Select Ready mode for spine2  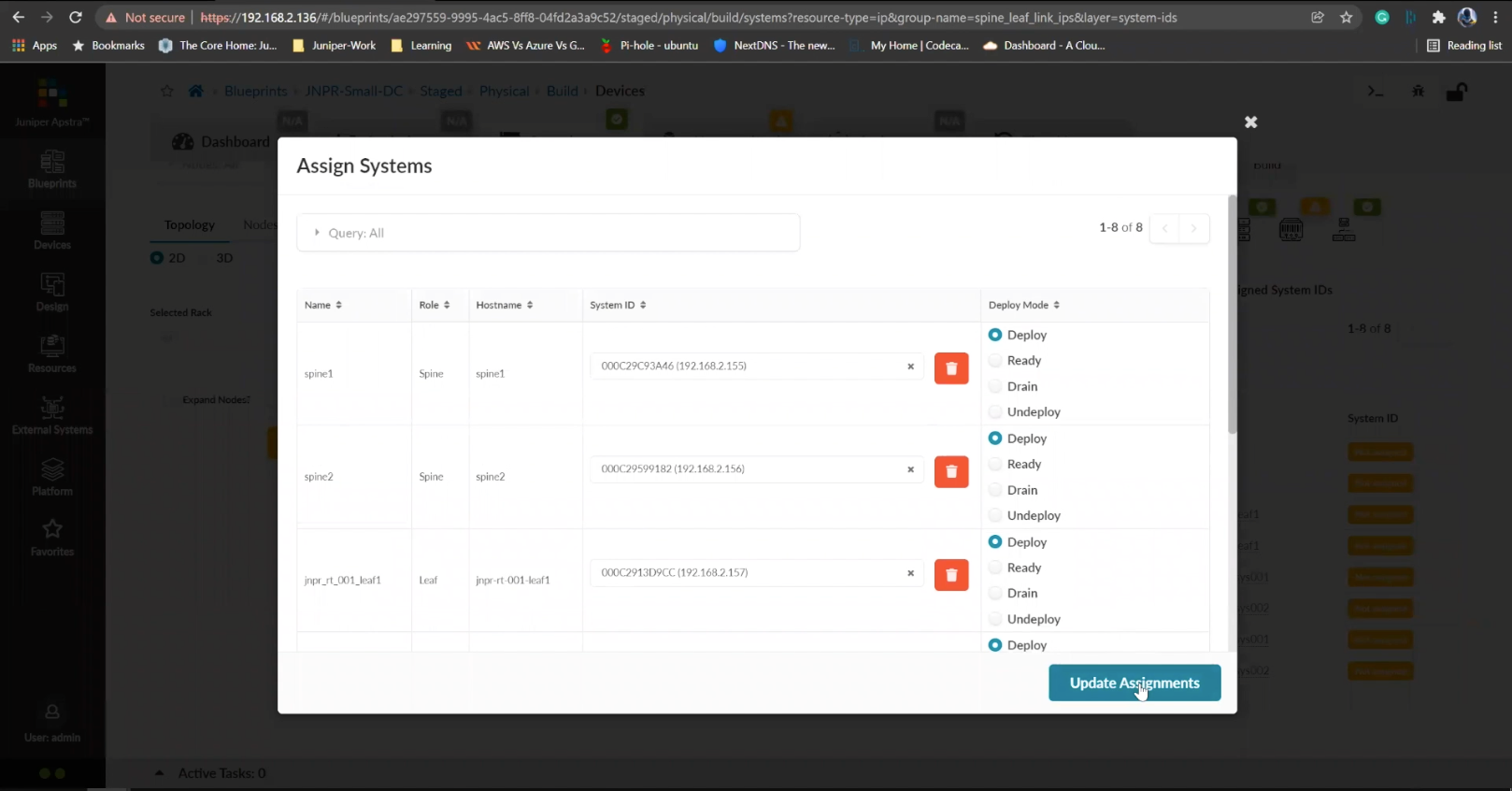point(995,464)
